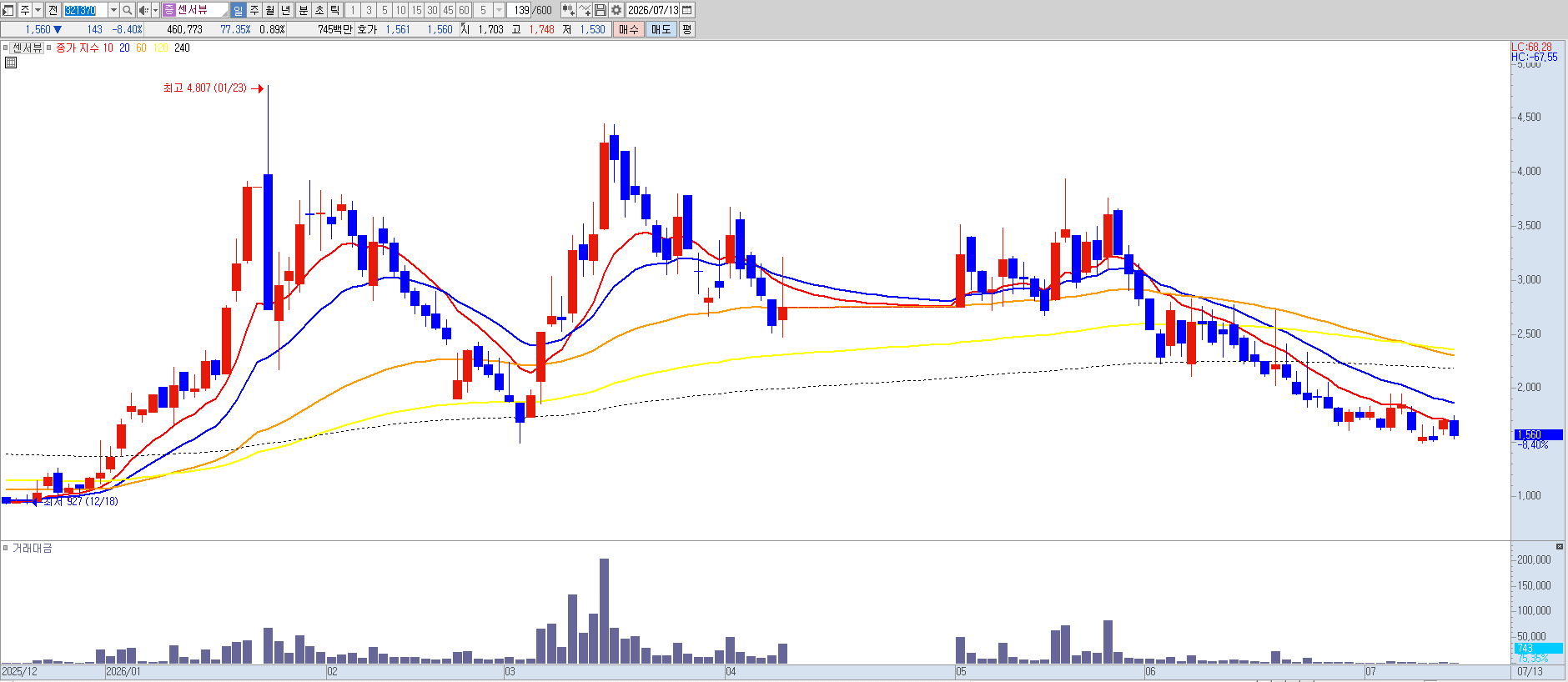Open the calendar date picker icon

pos(687,10)
